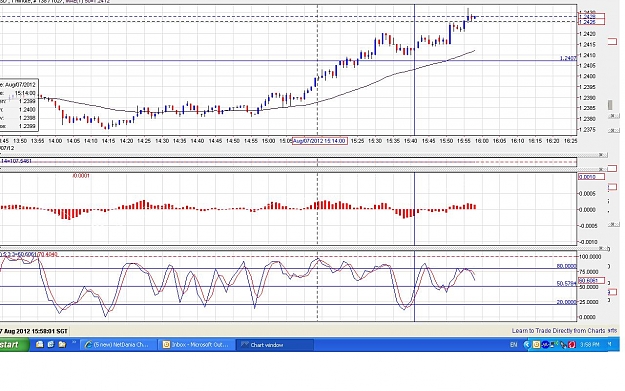Click the -0.0005 histogram axis label
This screenshot has height=391, width=625.
click(588, 226)
